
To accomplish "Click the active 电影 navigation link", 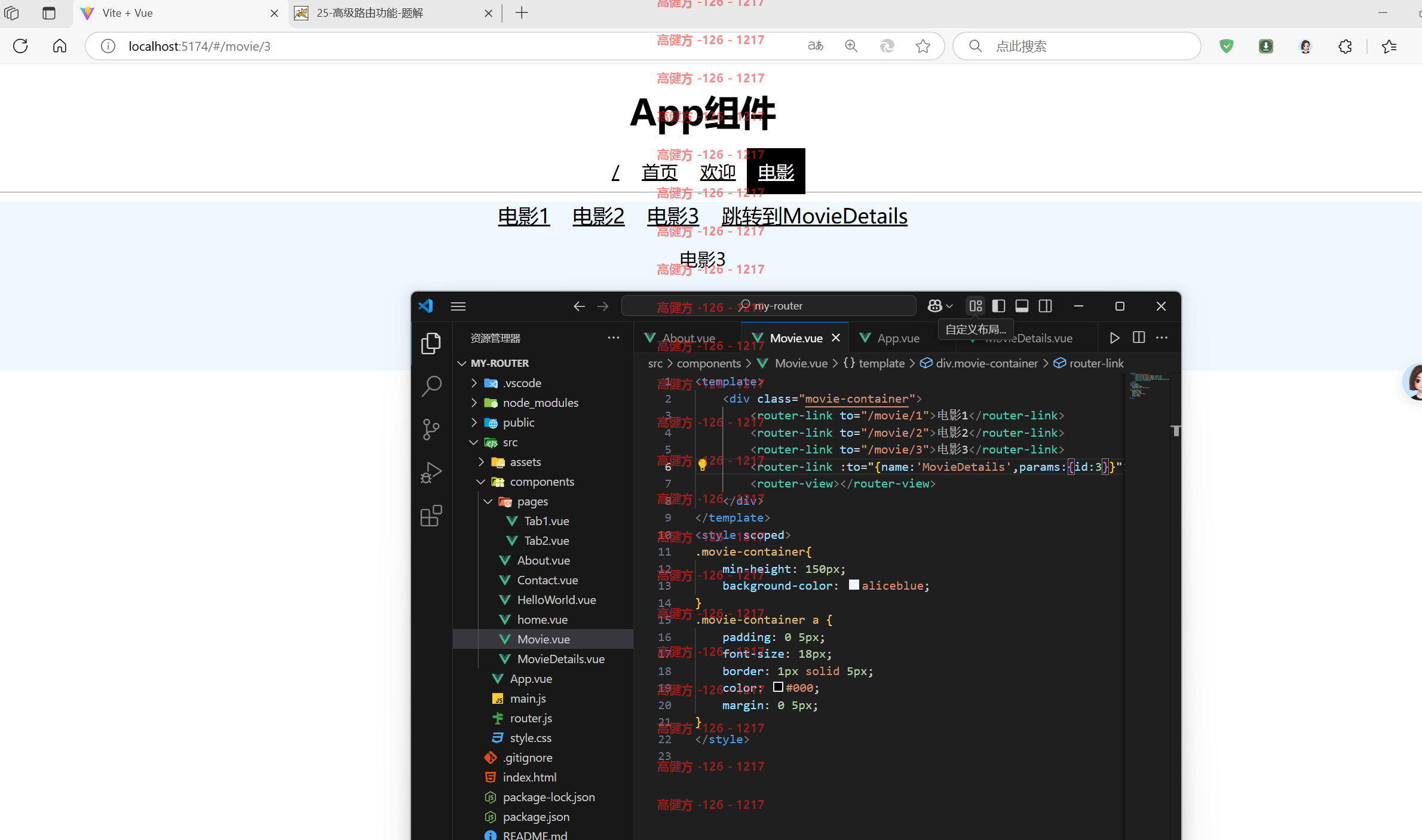I will click(x=776, y=172).
